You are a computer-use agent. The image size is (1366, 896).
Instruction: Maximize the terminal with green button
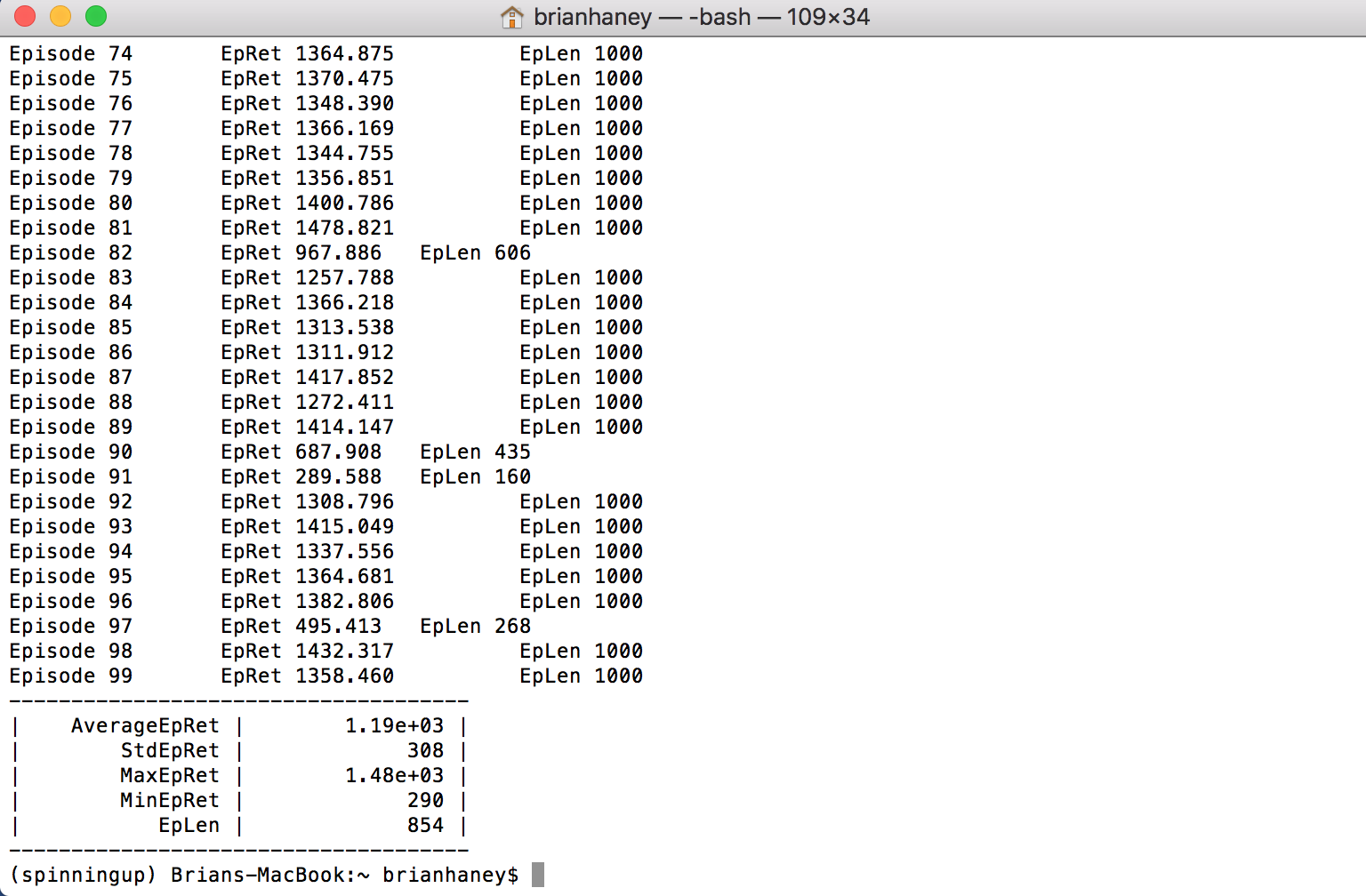click(x=96, y=16)
